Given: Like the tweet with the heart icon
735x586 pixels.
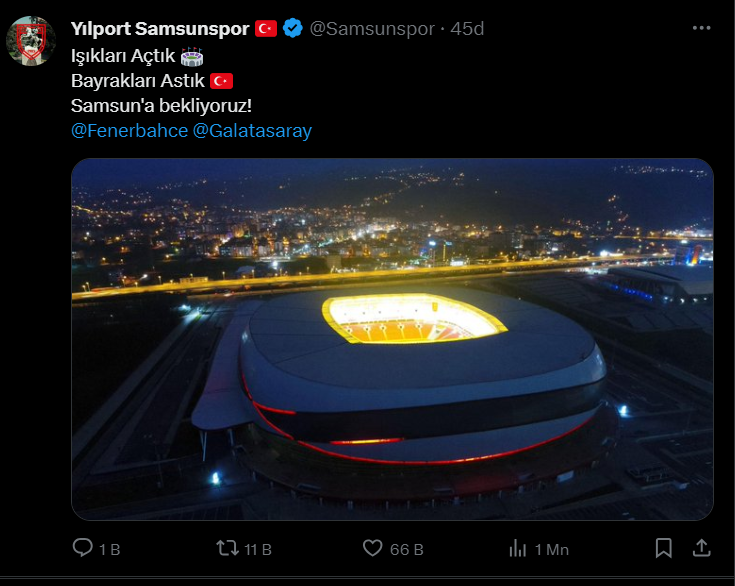Looking at the screenshot, I should pyautogui.click(x=373, y=548).
